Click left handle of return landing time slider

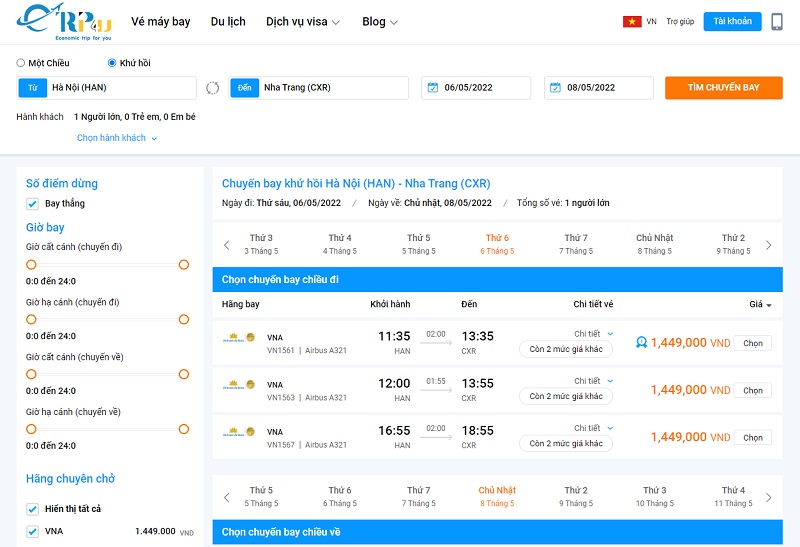point(31,429)
